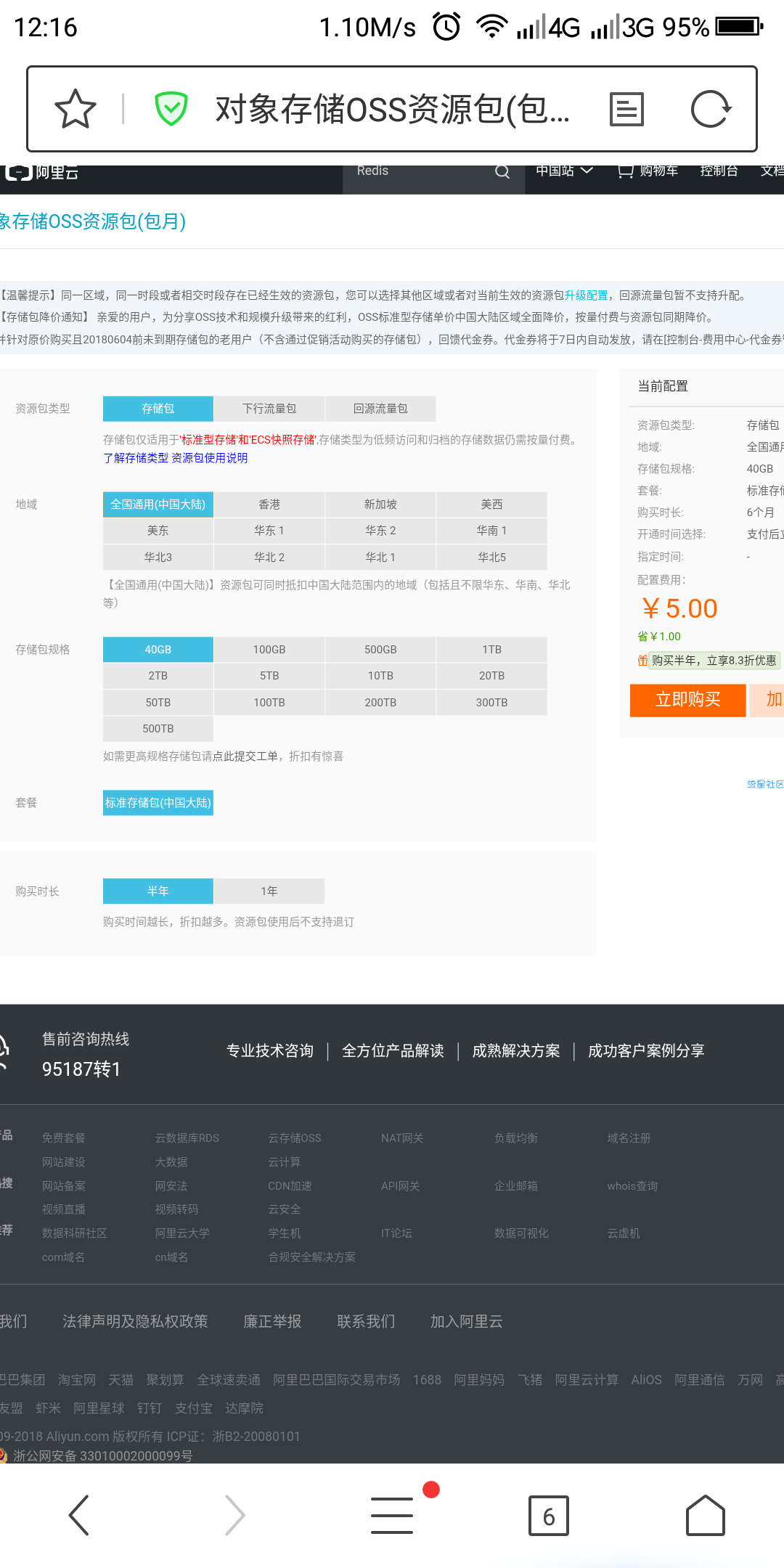
Task: Select 10TB storage size
Action: [x=380, y=676]
